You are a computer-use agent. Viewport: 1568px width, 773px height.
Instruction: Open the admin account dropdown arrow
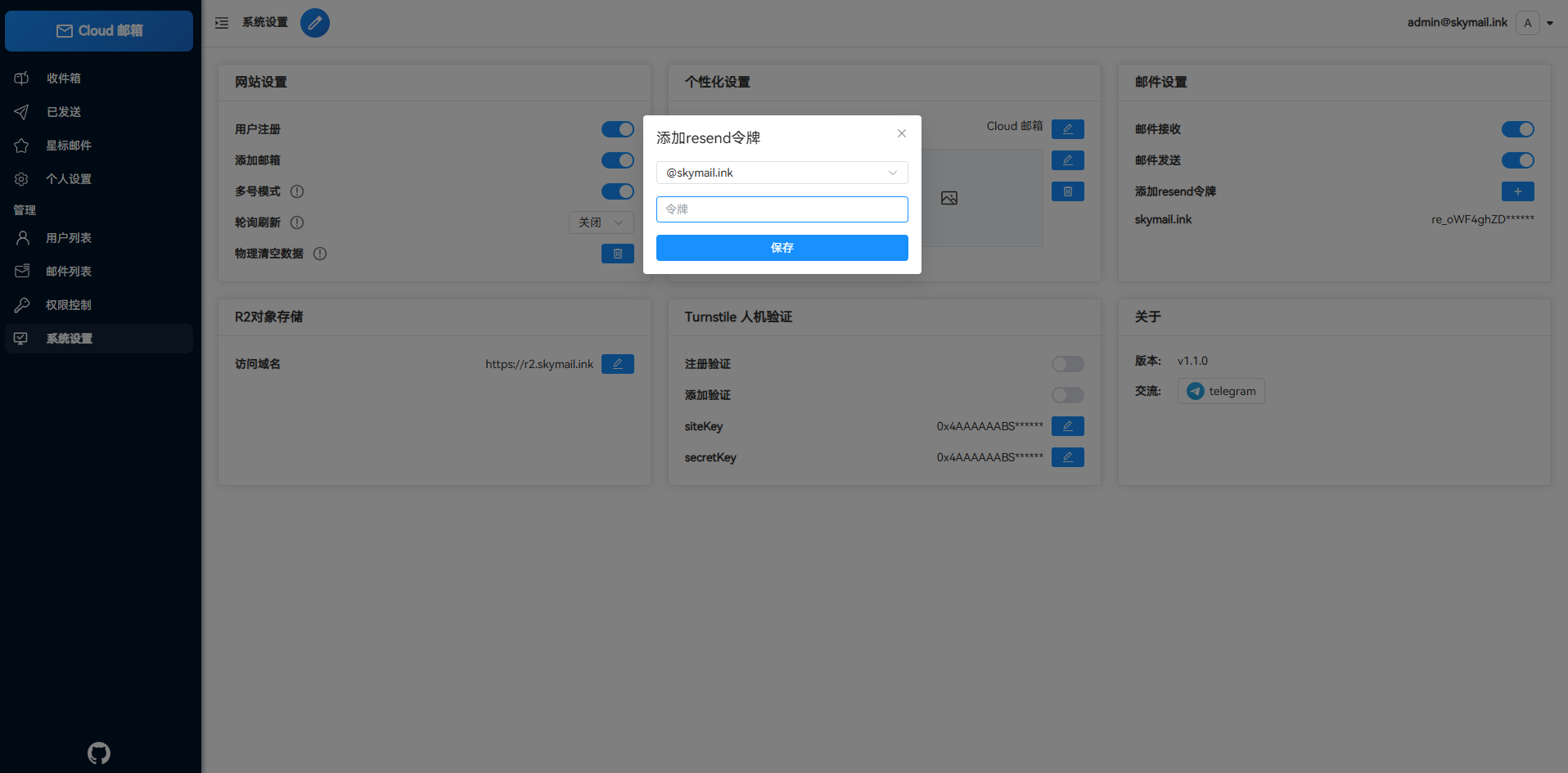tap(1550, 23)
